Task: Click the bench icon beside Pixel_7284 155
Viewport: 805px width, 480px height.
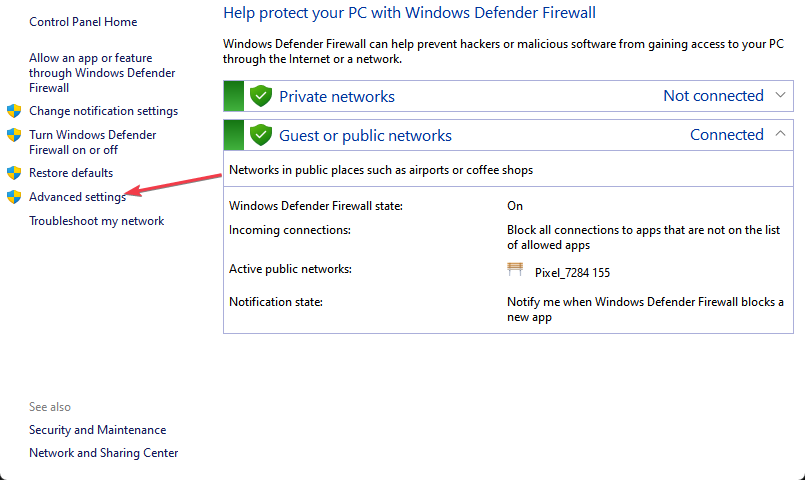Action: click(515, 269)
